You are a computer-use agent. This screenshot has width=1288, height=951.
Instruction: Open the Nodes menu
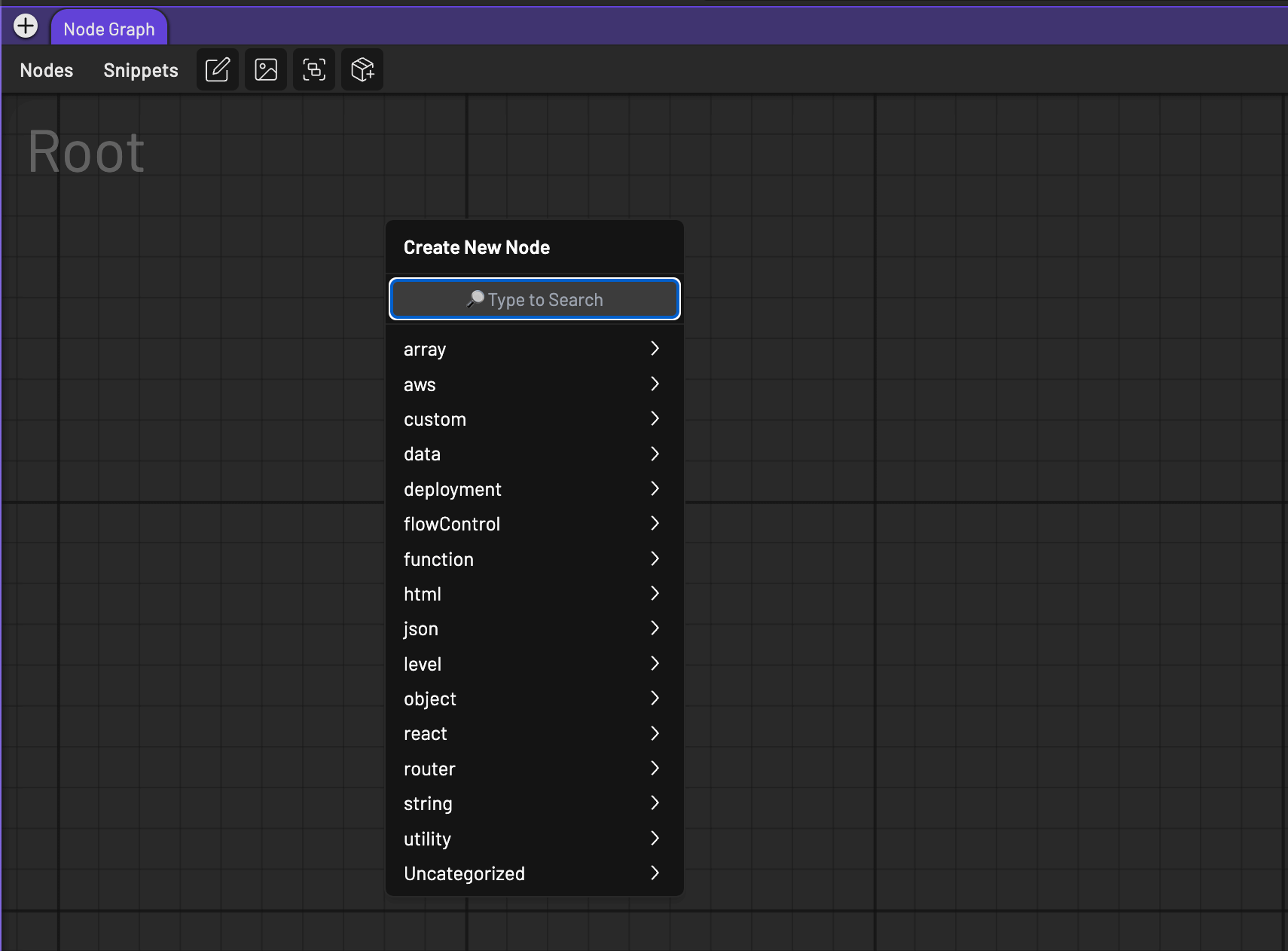coord(47,70)
